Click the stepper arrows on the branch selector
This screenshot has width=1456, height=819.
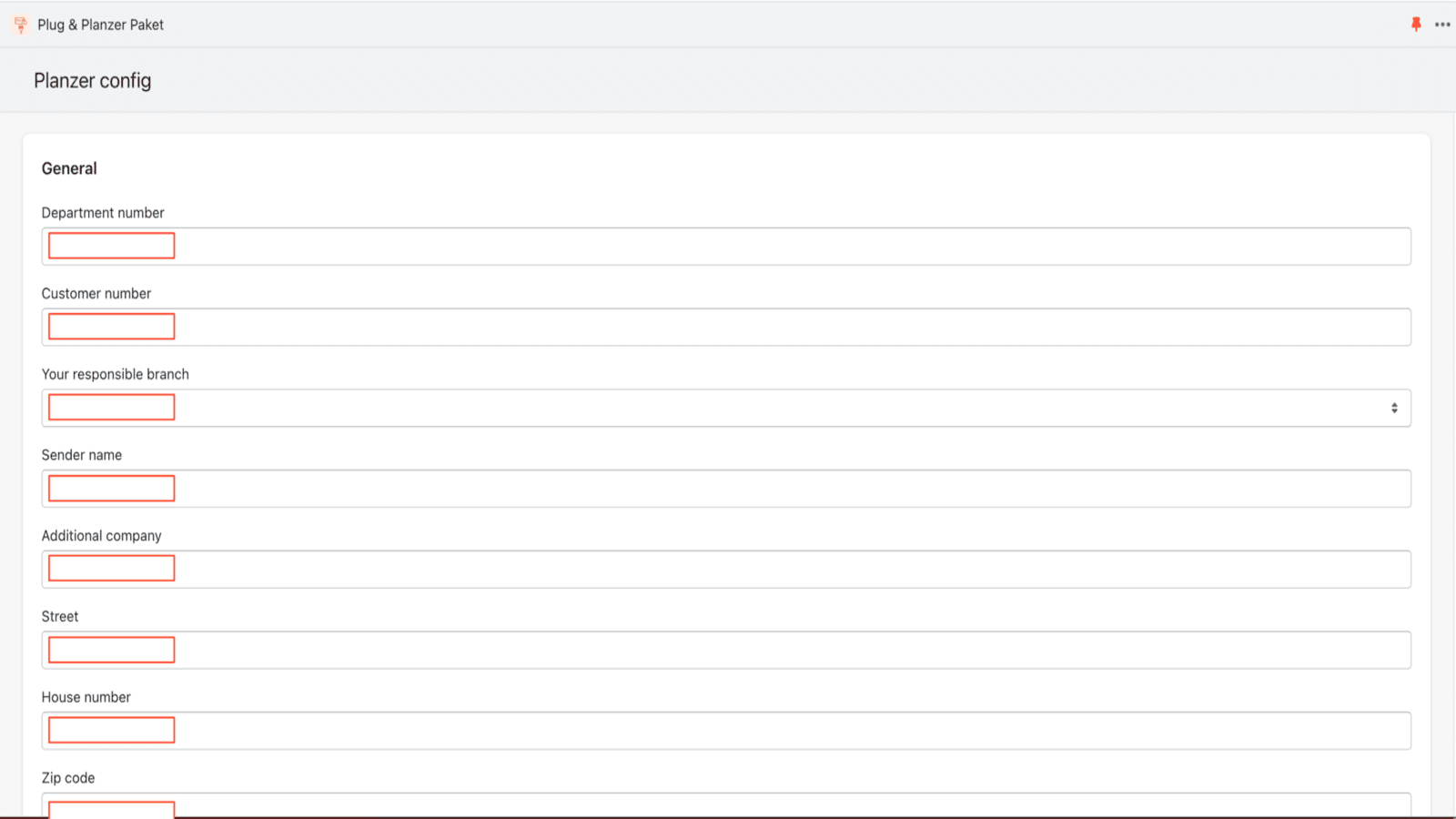pyautogui.click(x=1393, y=408)
